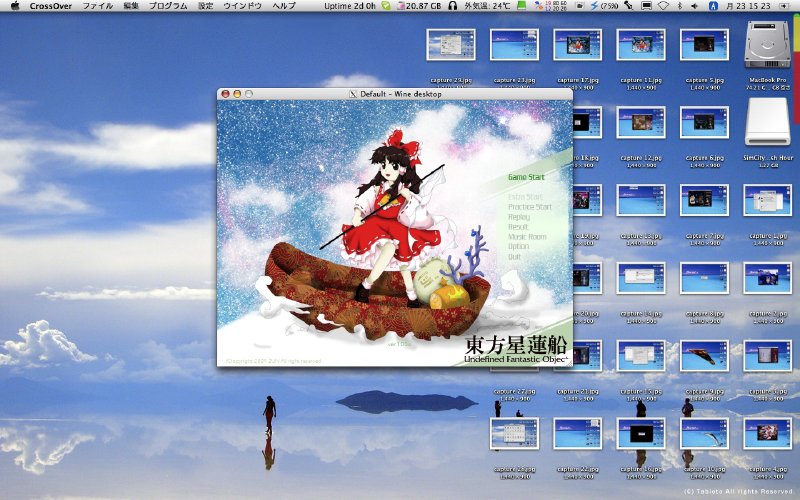The image size is (800, 500).
Task: Select capture 22.jpg desktop thumbnail
Action: (578, 434)
